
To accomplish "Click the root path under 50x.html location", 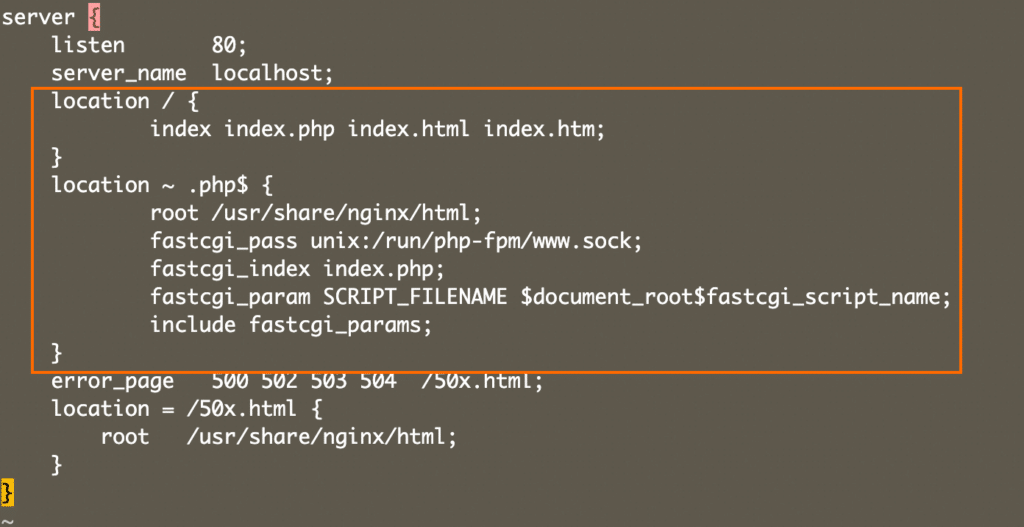I will click(321, 437).
